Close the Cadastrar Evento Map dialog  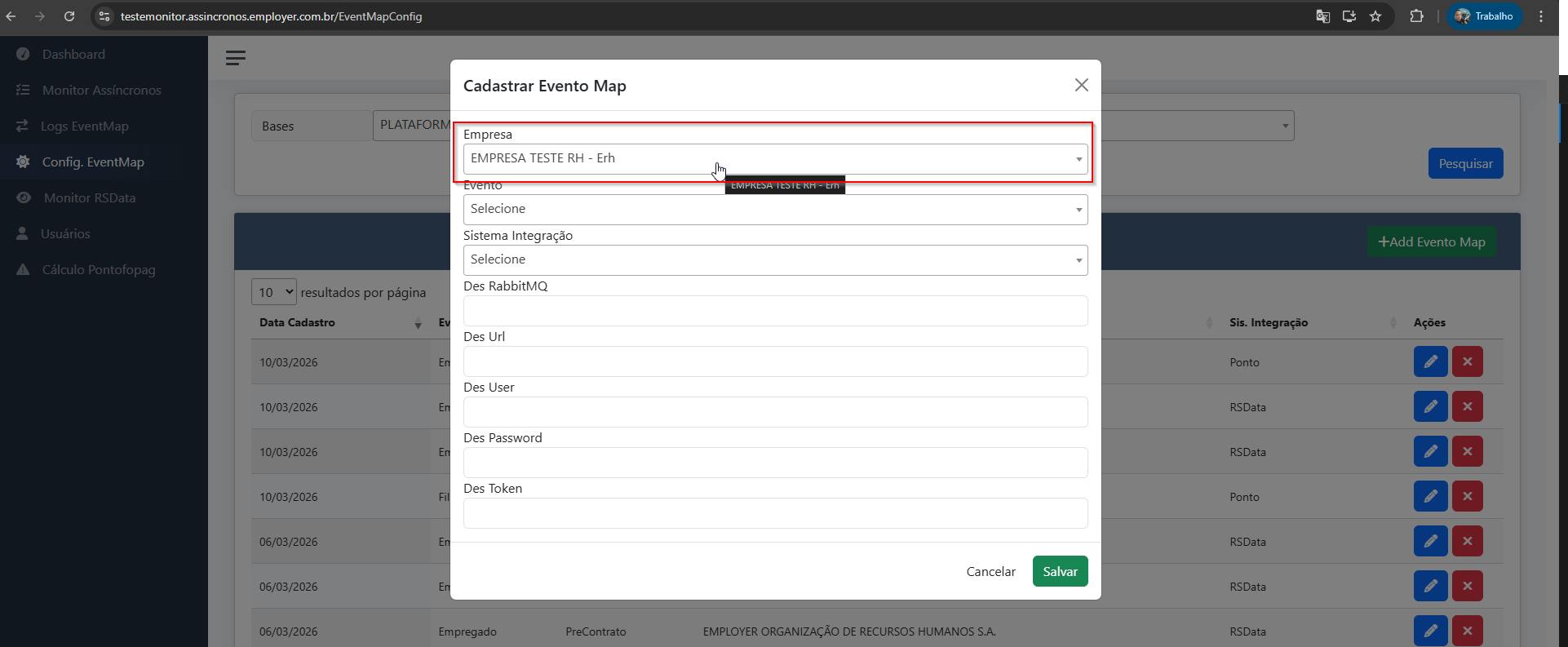click(x=1082, y=85)
